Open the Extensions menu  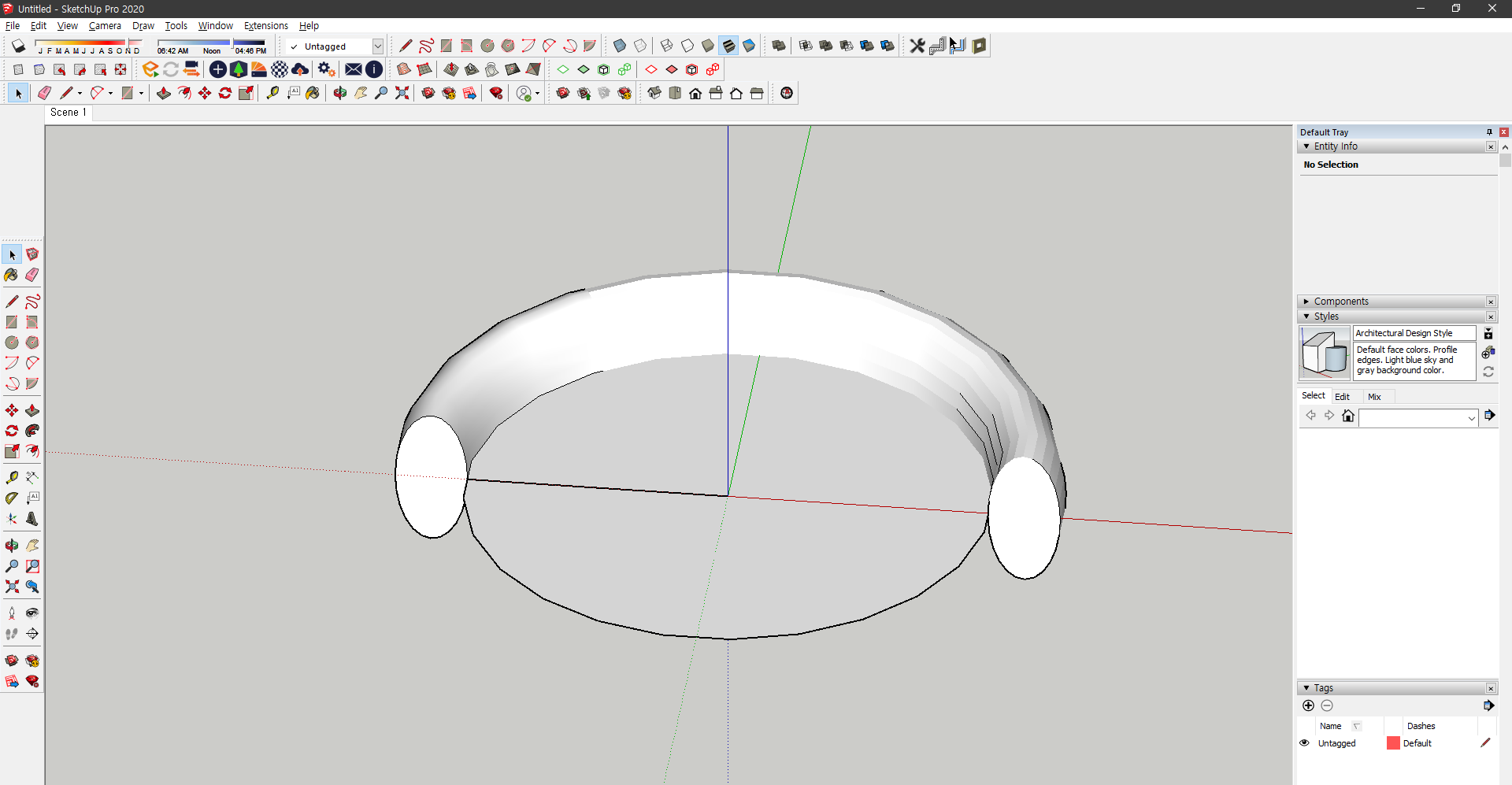pyautogui.click(x=266, y=26)
